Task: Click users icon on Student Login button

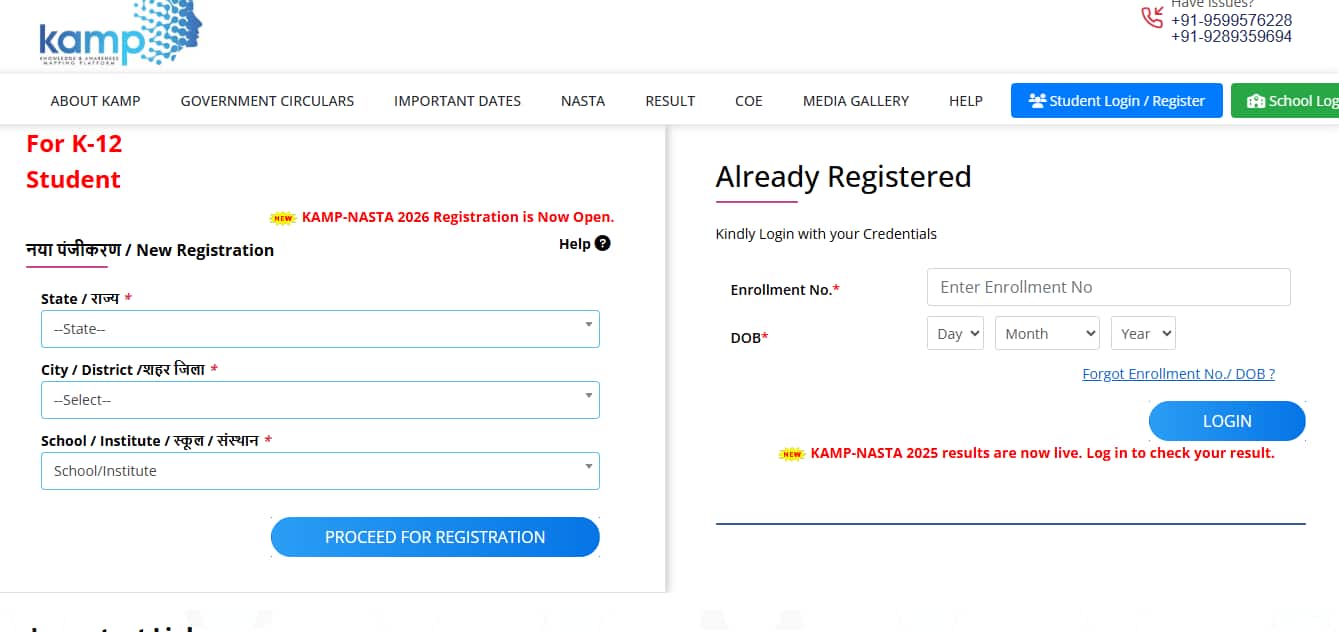Action: (x=1037, y=101)
